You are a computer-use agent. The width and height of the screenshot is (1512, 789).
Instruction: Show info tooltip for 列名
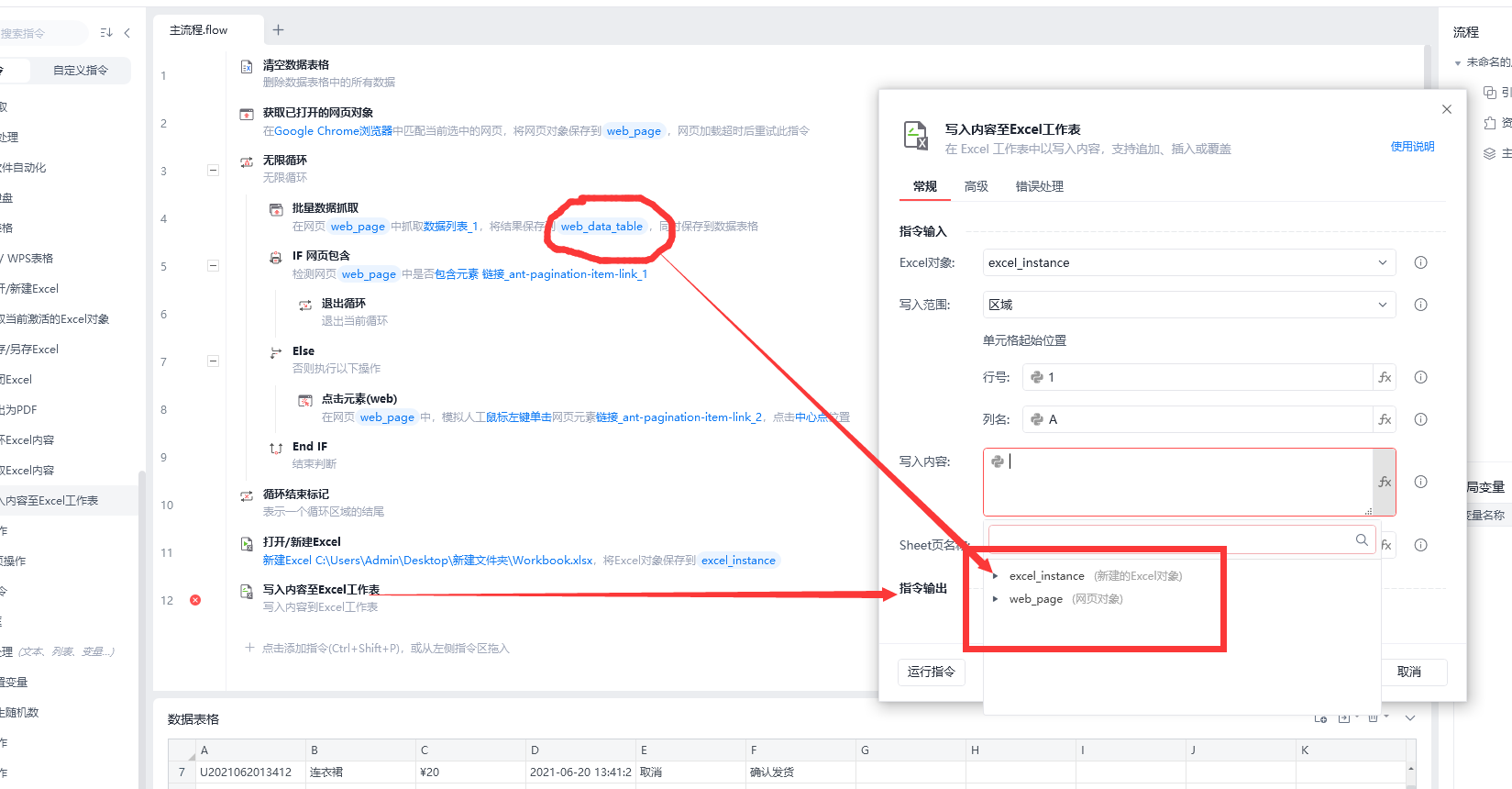point(1420,419)
